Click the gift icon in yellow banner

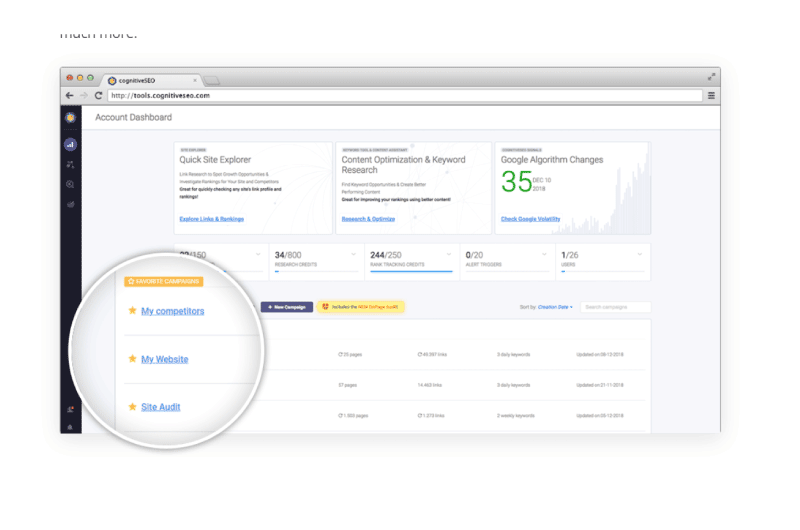[325, 307]
